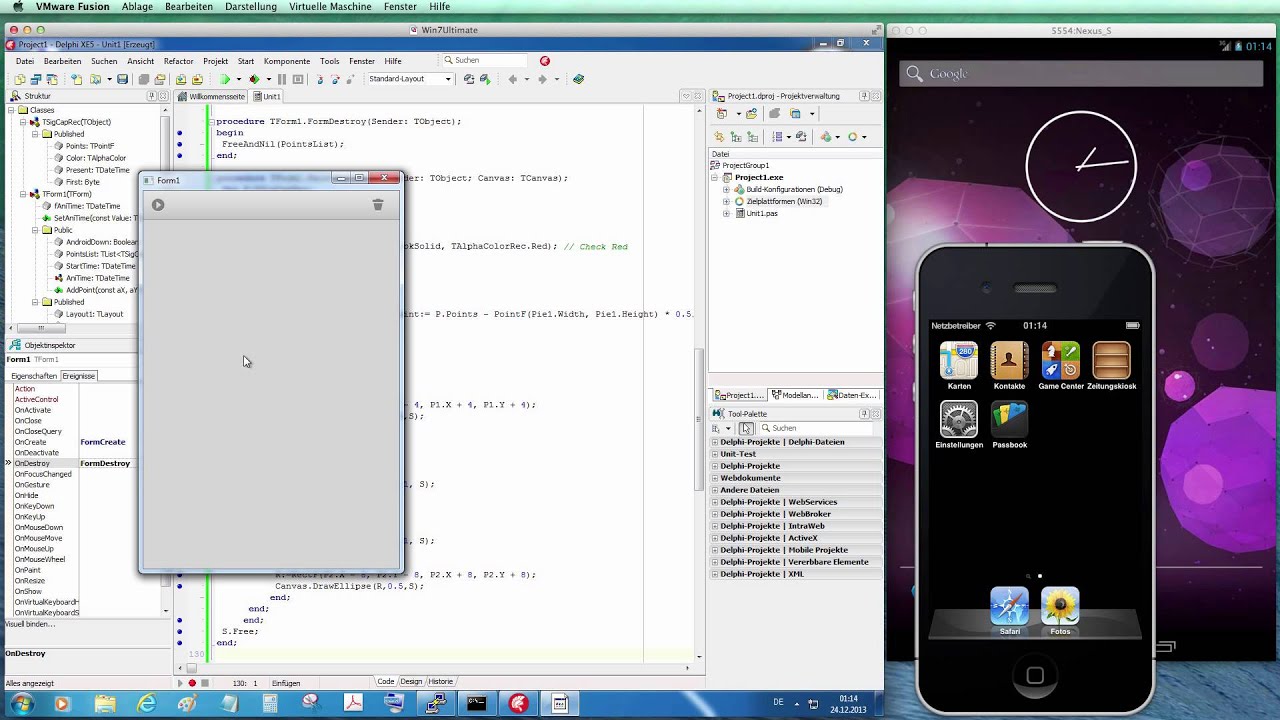Expand Build-Konfigurationen (Debug) node
1280x720 pixels.
[x=726, y=189]
